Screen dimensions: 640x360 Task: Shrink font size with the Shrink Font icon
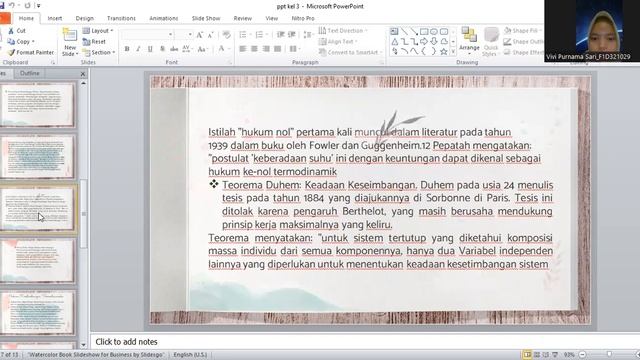click(x=211, y=35)
